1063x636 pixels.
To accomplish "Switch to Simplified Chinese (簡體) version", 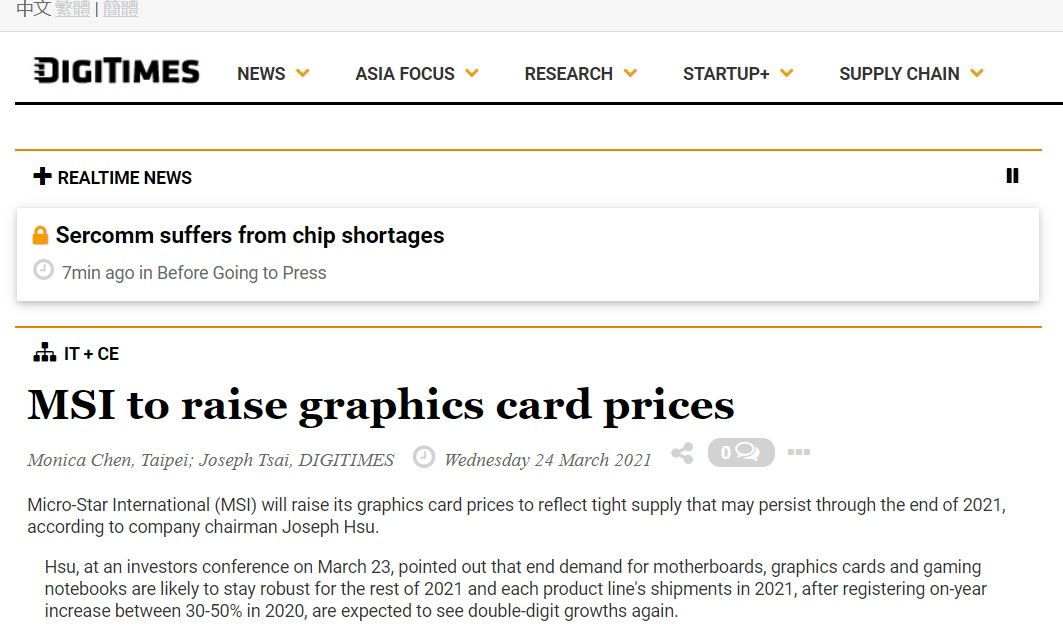I will pyautogui.click(x=121, y=9).
